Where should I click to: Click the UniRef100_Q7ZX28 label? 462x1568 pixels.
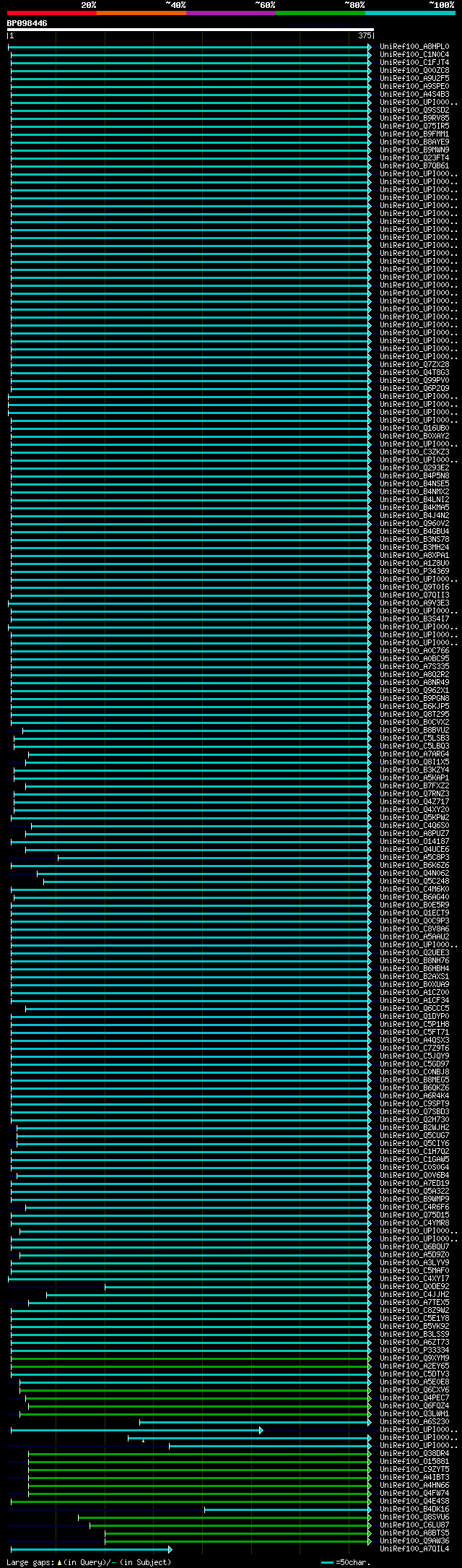tap(414, 365)
